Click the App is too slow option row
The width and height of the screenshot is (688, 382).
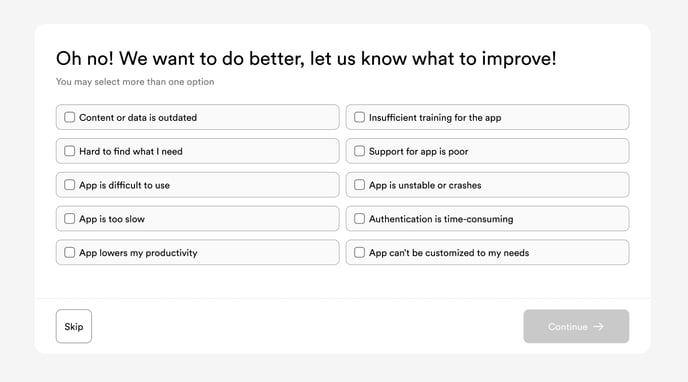(197, 218)
